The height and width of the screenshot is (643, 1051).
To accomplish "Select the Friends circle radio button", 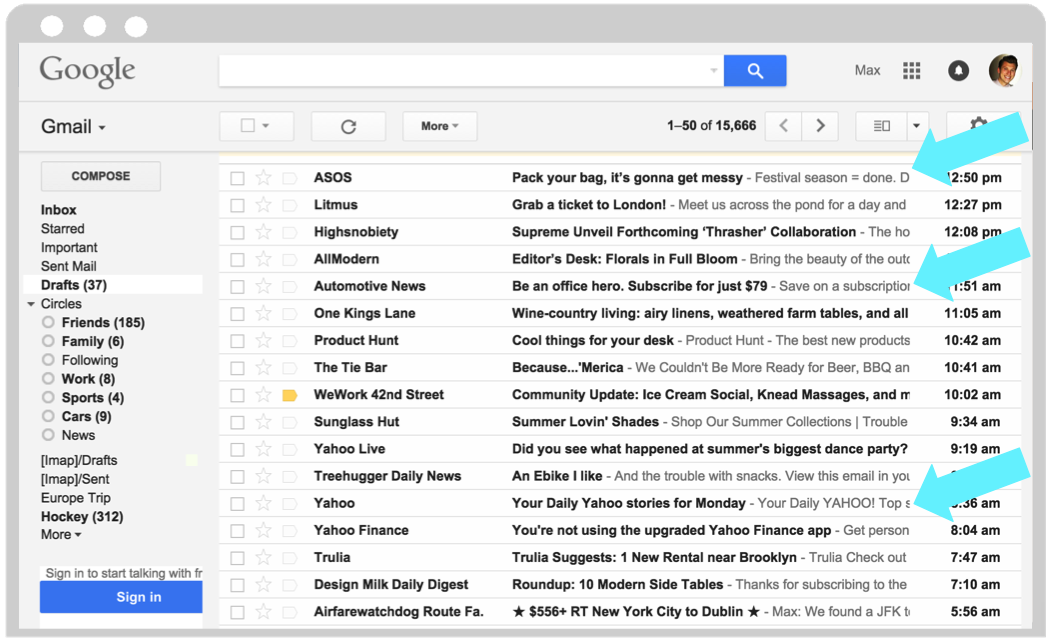I will tap(48, 323).
